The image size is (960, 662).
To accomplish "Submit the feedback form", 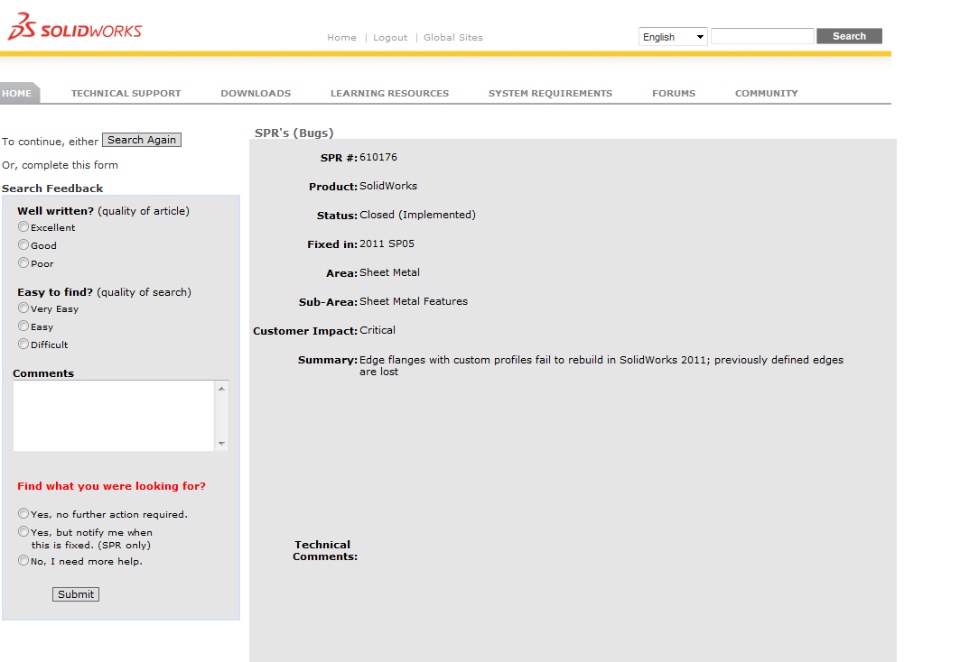I will coord(75,594).
